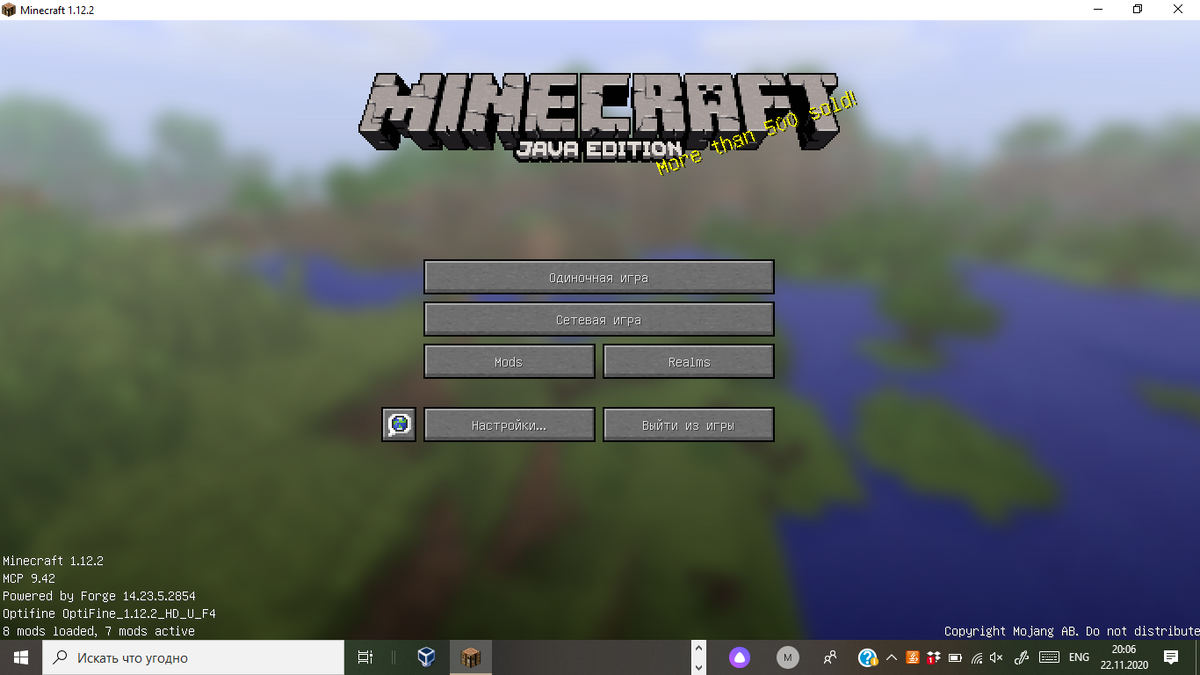This screenshot has width=1200, height=675.
Task: Click the Minecraft window title icon
Action: coord(10,9)
